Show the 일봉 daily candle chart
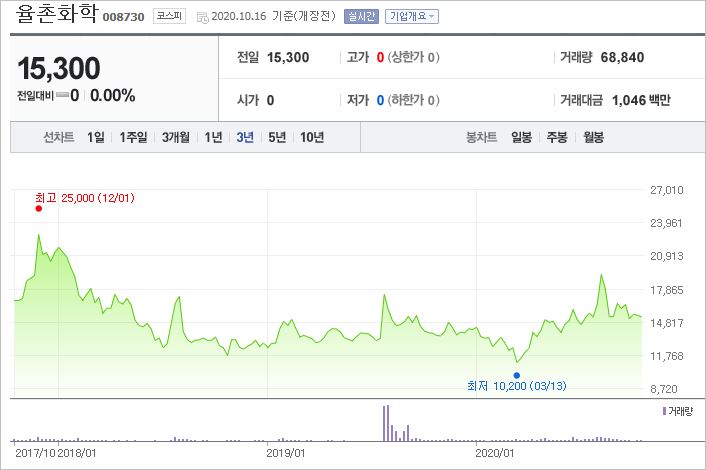This screenshot has width=706, height=470. tap(521, 137)
